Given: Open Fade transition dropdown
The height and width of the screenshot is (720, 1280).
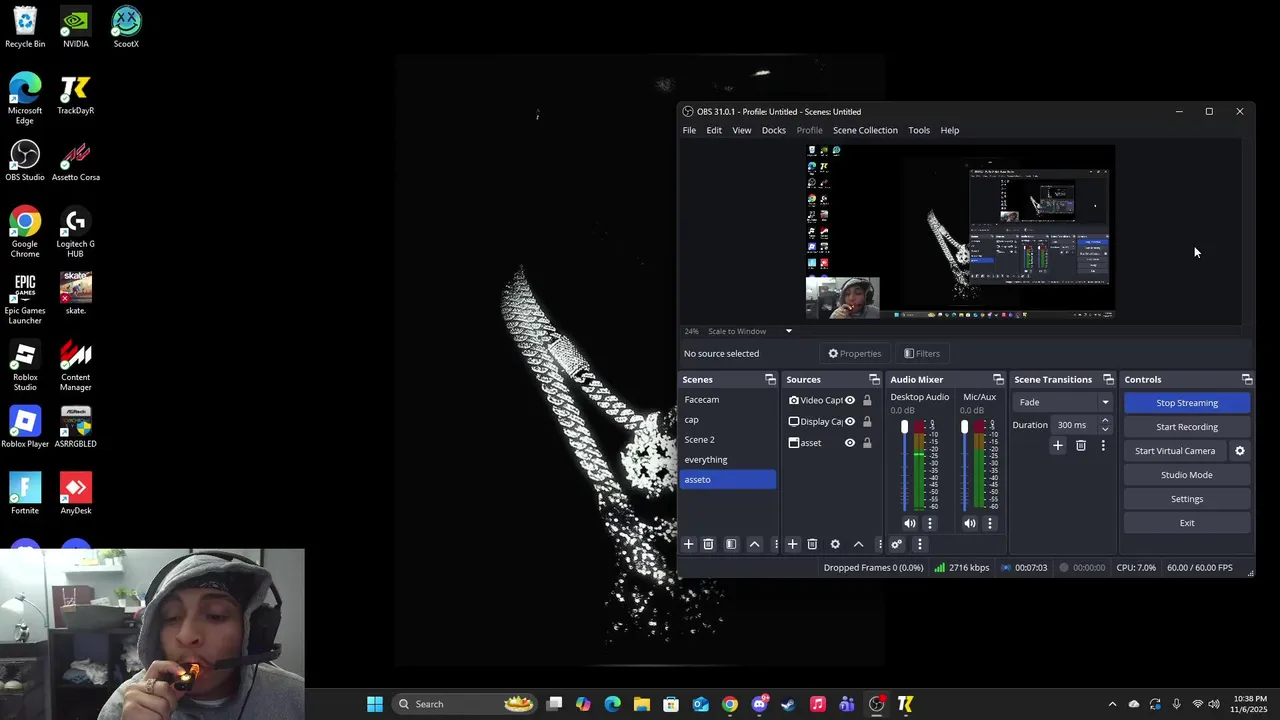Looking at the screenshot, I should pyautogui.click(x=1063, y=402).
